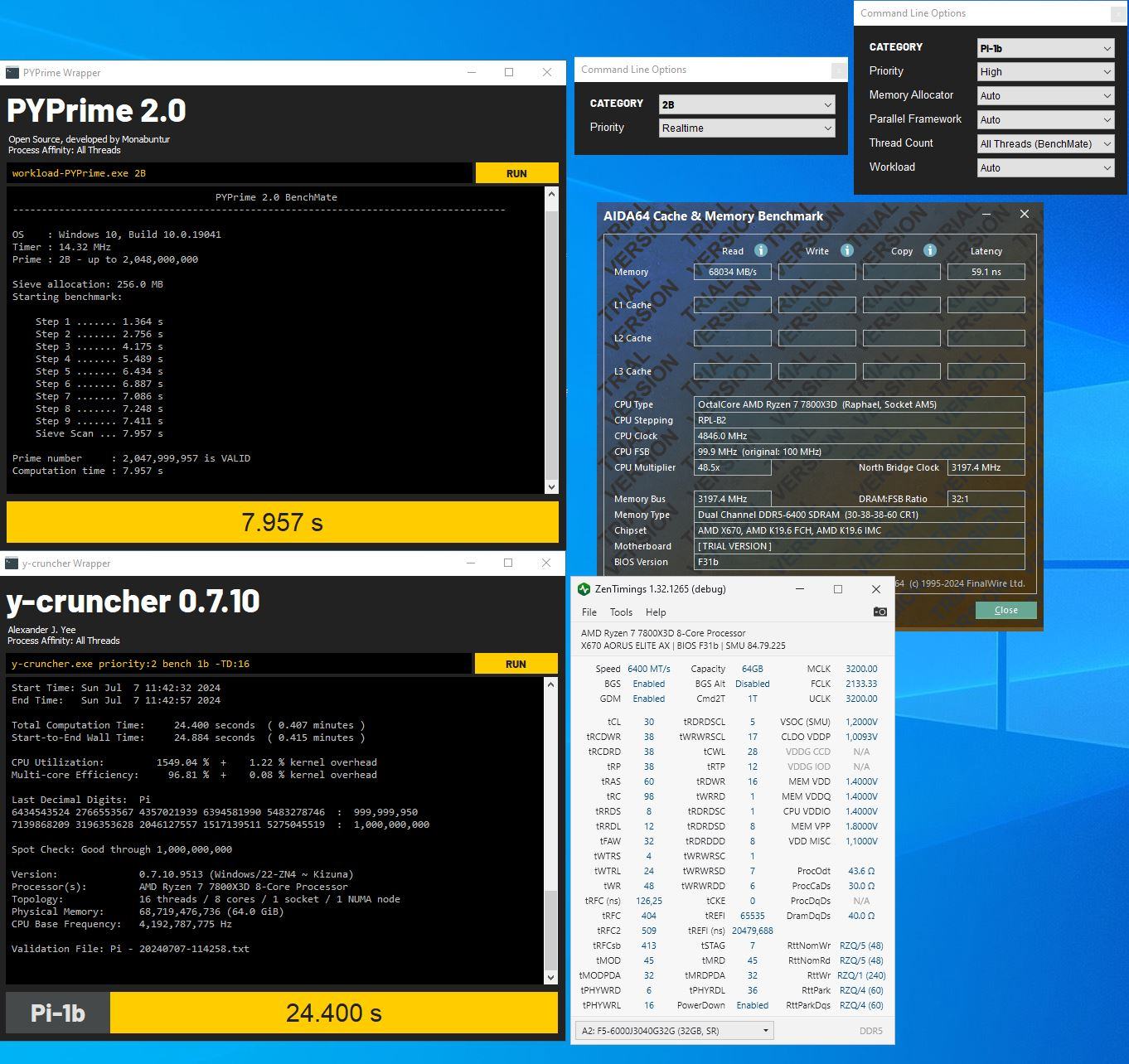Click the GDM Enabled value in ZenTimings

coord(649,699)
